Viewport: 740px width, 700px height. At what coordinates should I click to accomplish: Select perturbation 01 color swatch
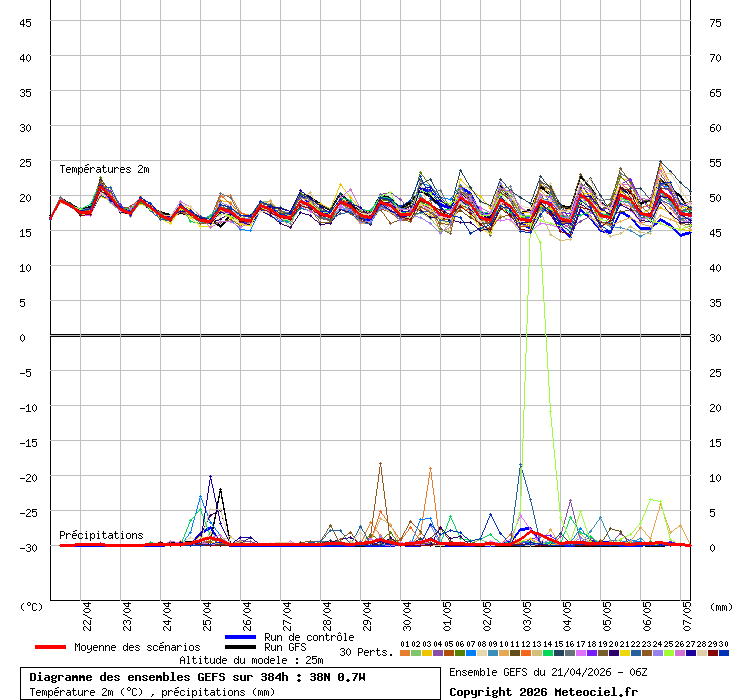pos(404,652)
